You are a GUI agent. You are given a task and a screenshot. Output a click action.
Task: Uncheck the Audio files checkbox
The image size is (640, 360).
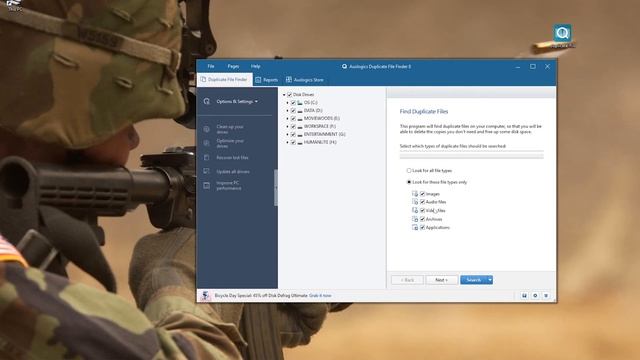pos(422,202)
